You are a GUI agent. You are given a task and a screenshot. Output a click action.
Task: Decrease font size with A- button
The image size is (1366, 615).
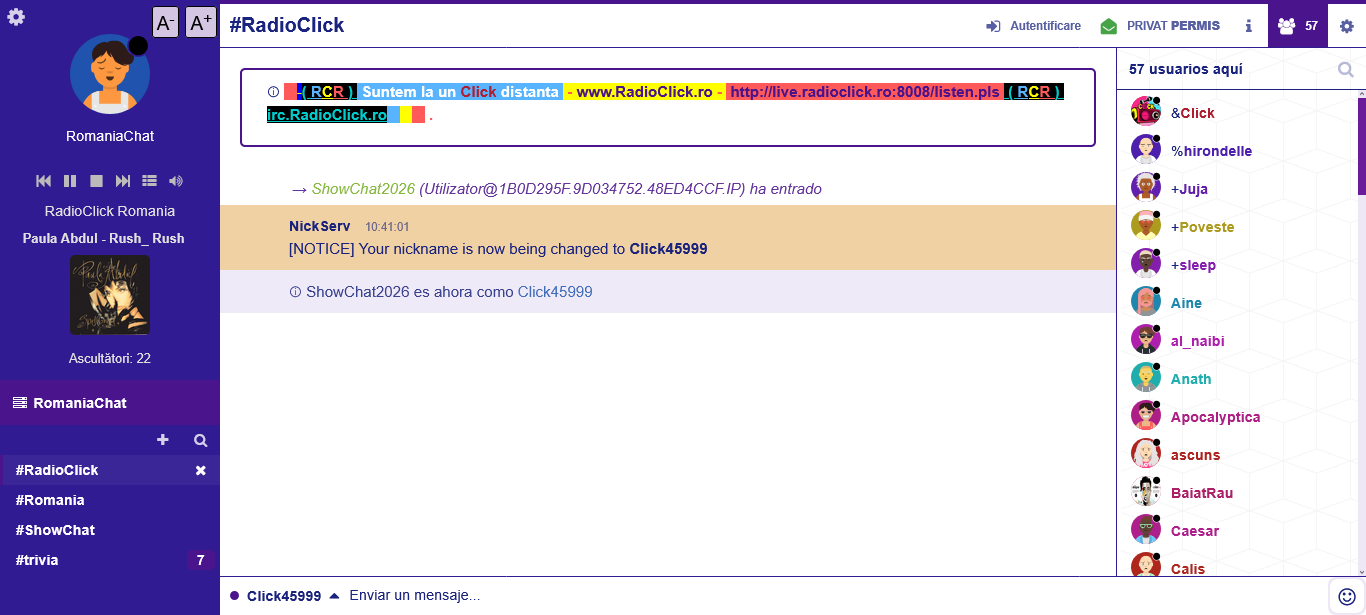pos(166,22)
